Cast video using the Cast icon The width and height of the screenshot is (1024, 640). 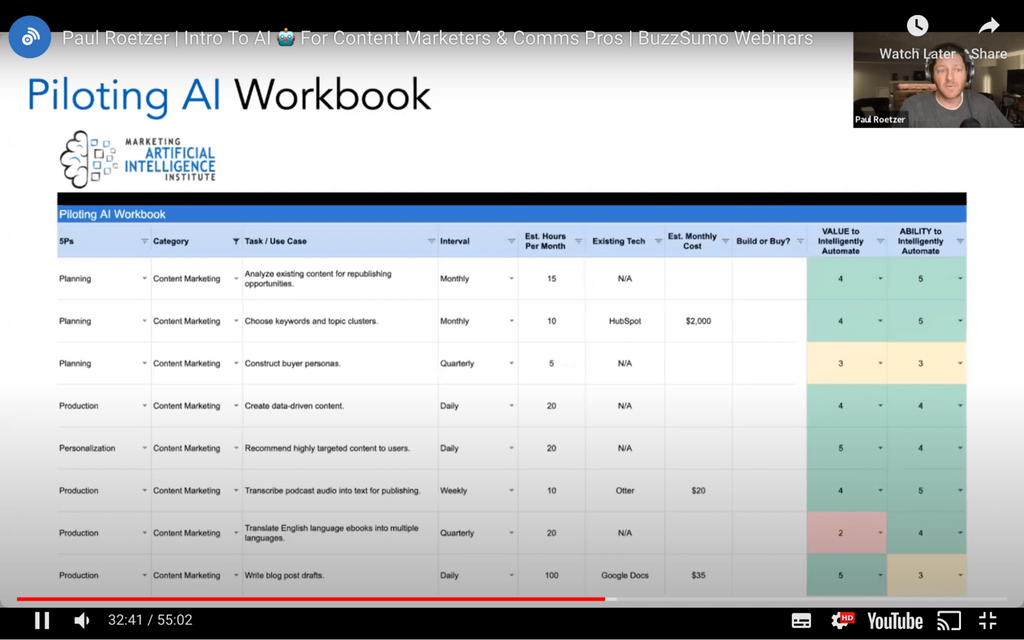pyautogui.click(x=948, y=621)
